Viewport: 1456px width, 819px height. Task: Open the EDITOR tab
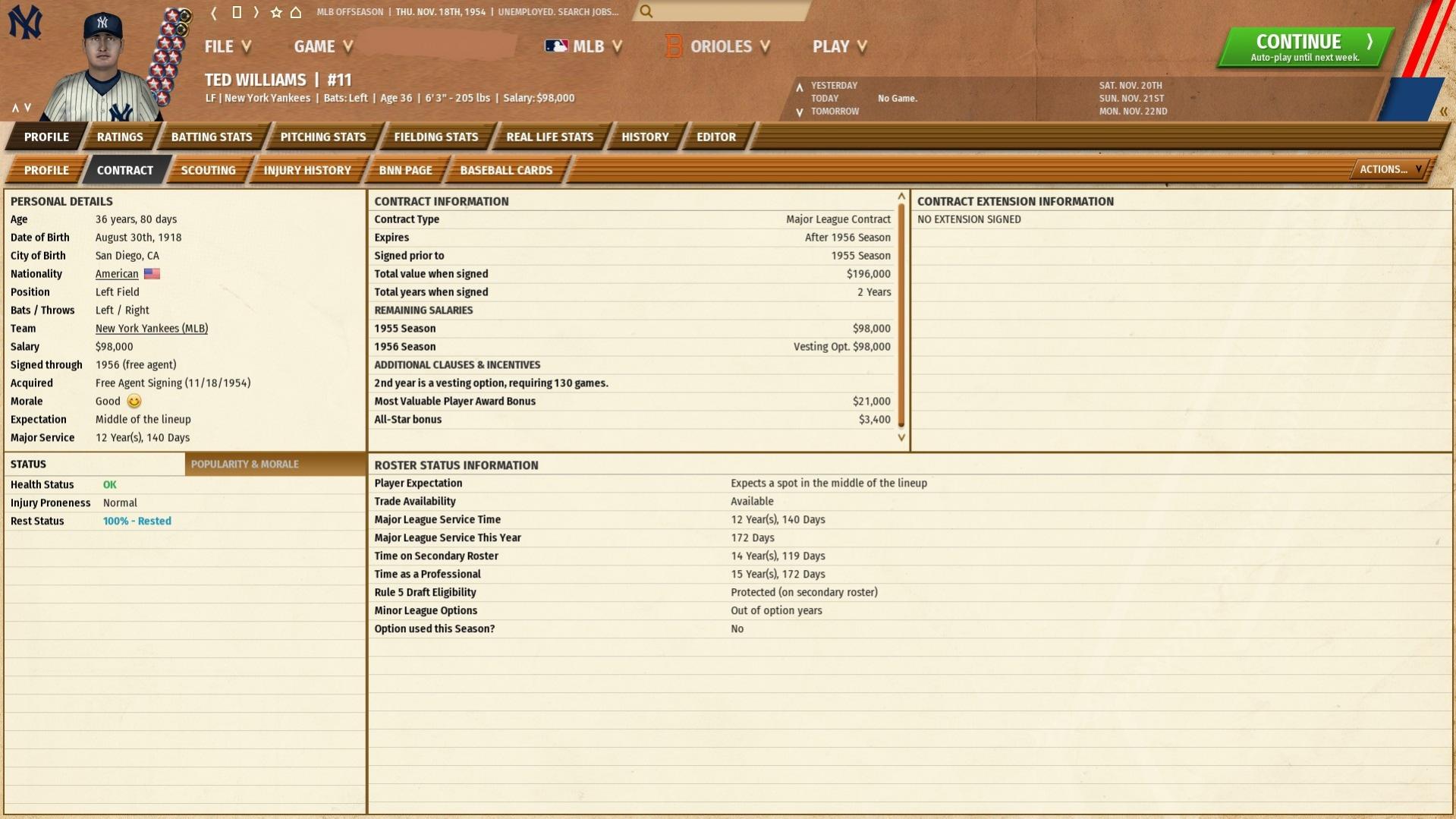pyautogui.click(x=716, y=137)
